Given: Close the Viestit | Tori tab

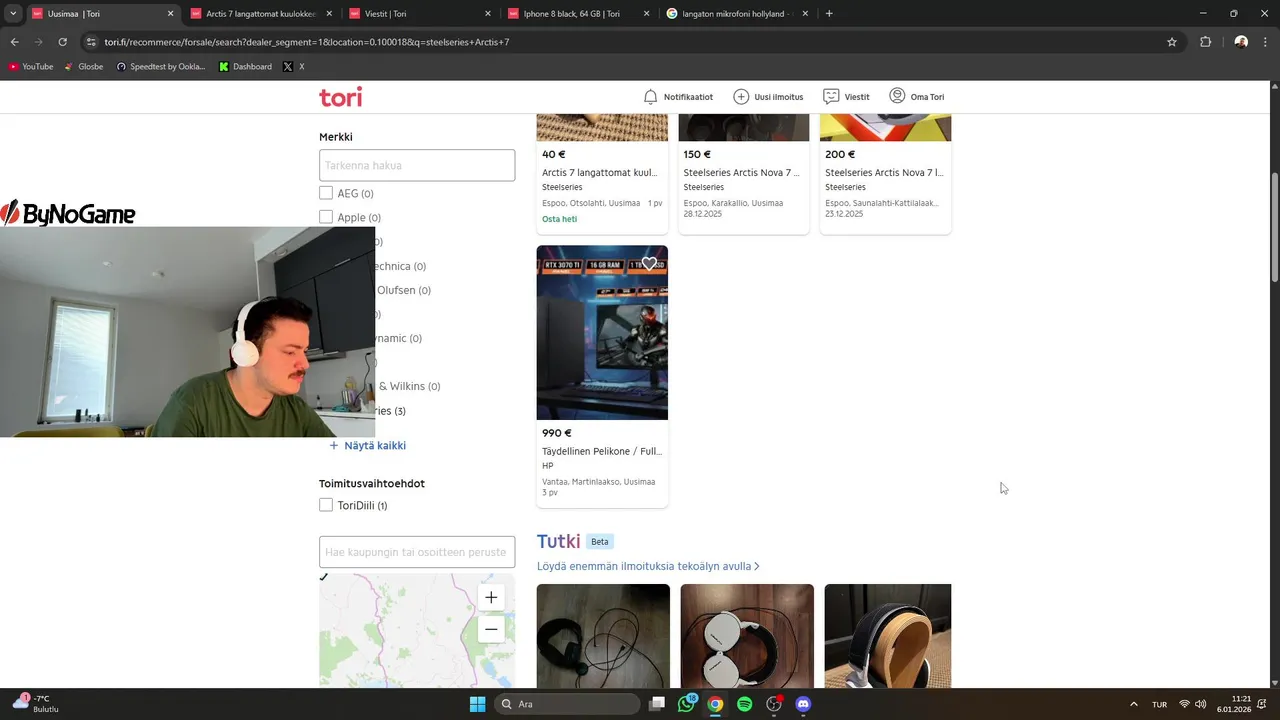Looking at the screenshot, I should (488, 14).
